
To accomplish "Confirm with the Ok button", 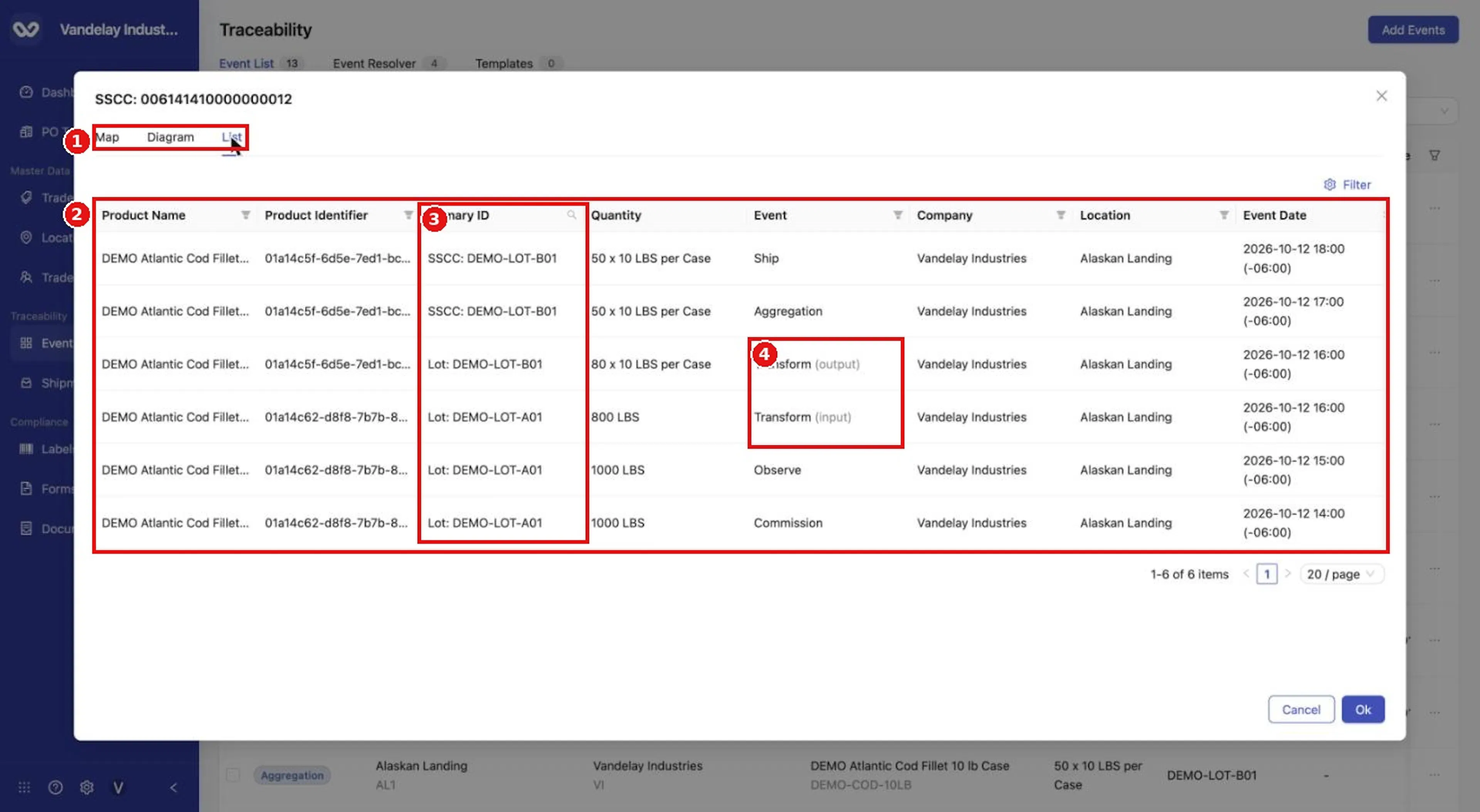I will (x=1363, y=710).
